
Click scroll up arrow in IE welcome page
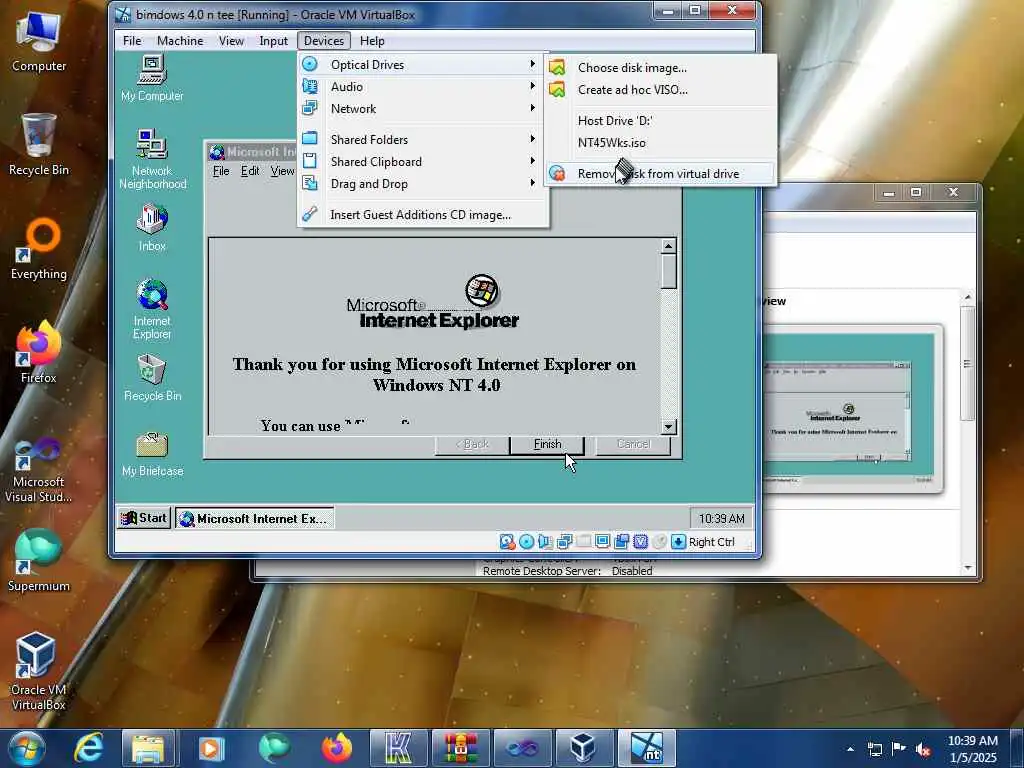668,246
